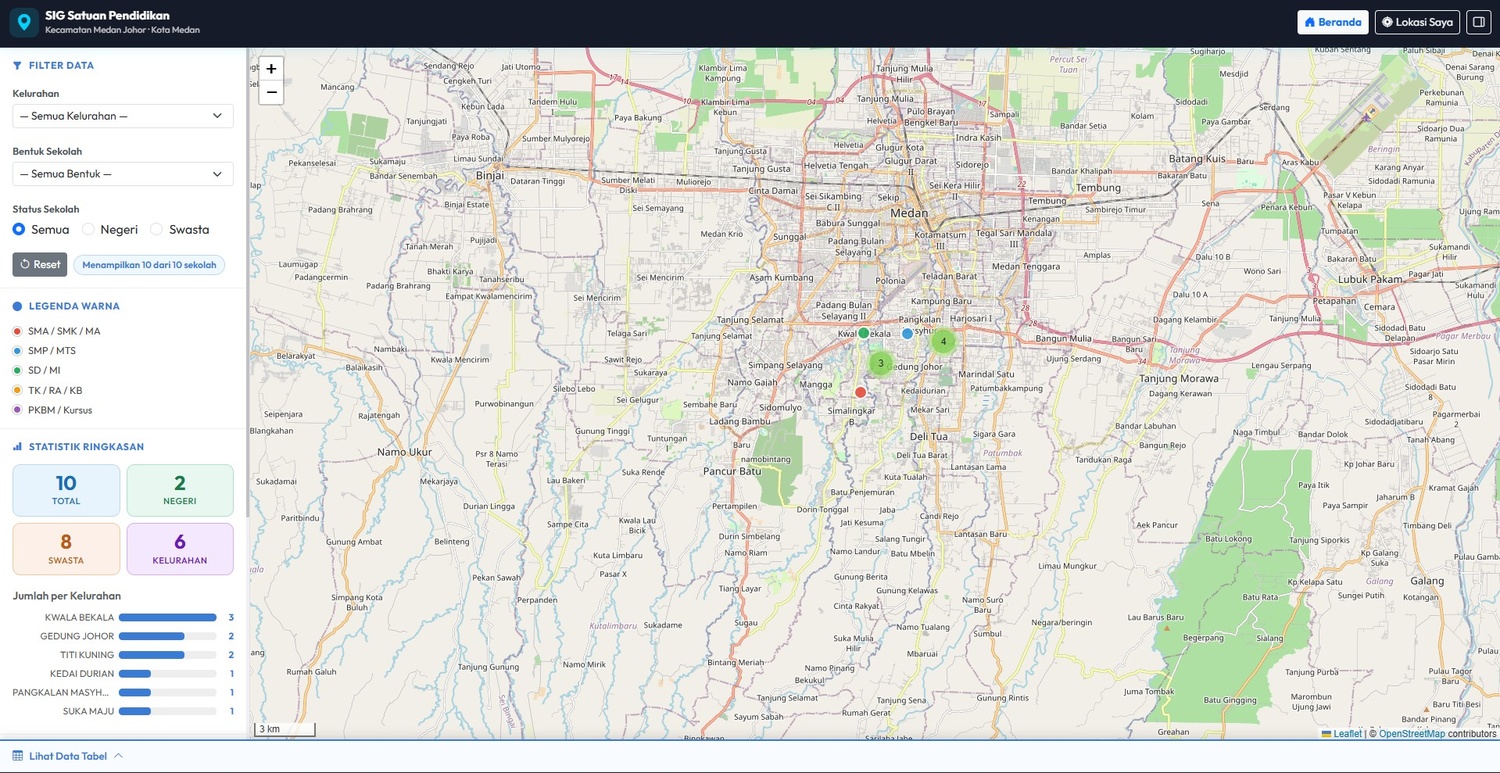The image size is (1500, 773).
Task: Click the GEDUNG JOHOR bar
Action: tap(168, 636)
